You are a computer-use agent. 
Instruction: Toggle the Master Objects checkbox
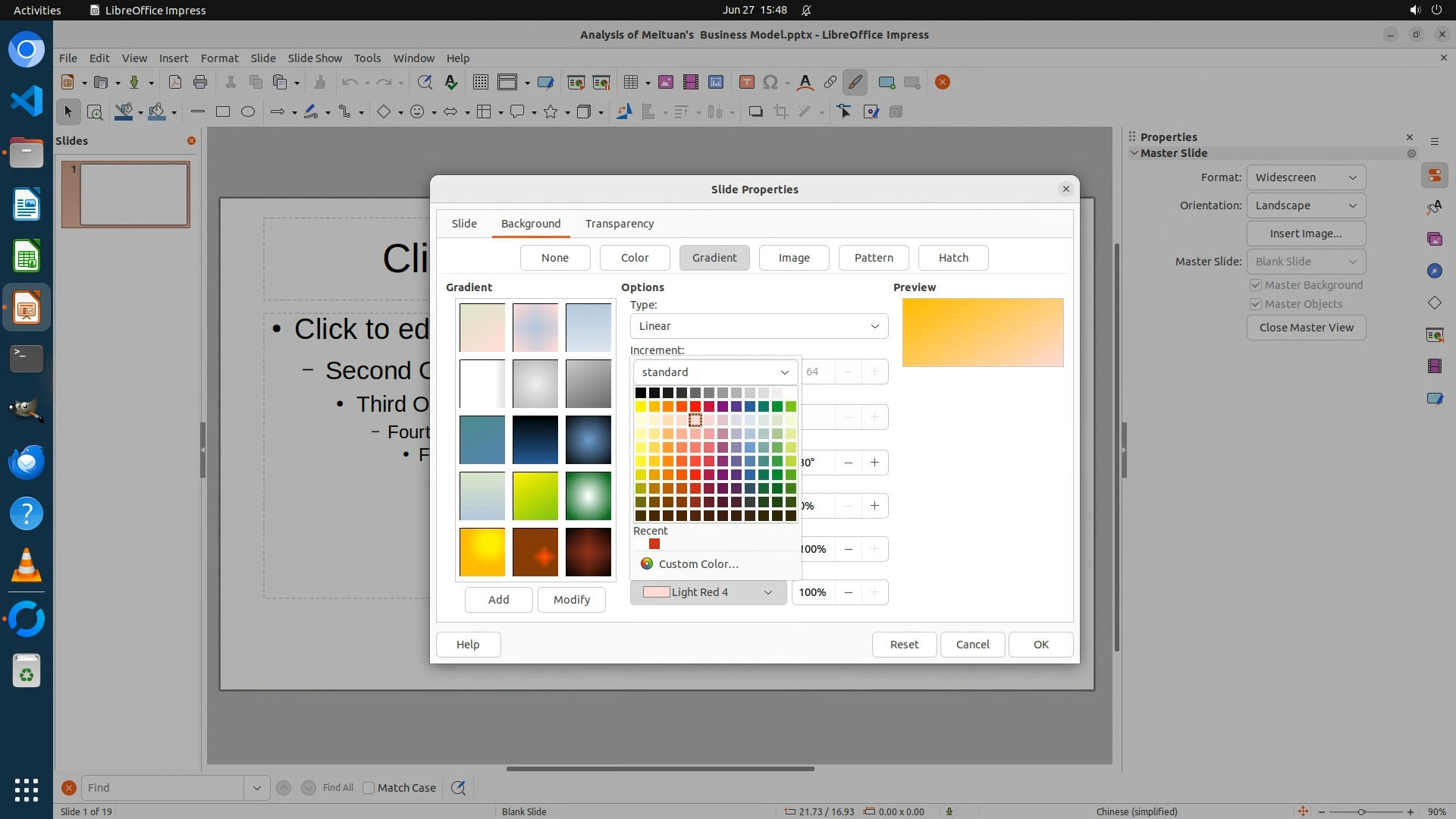pyautogui.click(x=1256, y=304)
